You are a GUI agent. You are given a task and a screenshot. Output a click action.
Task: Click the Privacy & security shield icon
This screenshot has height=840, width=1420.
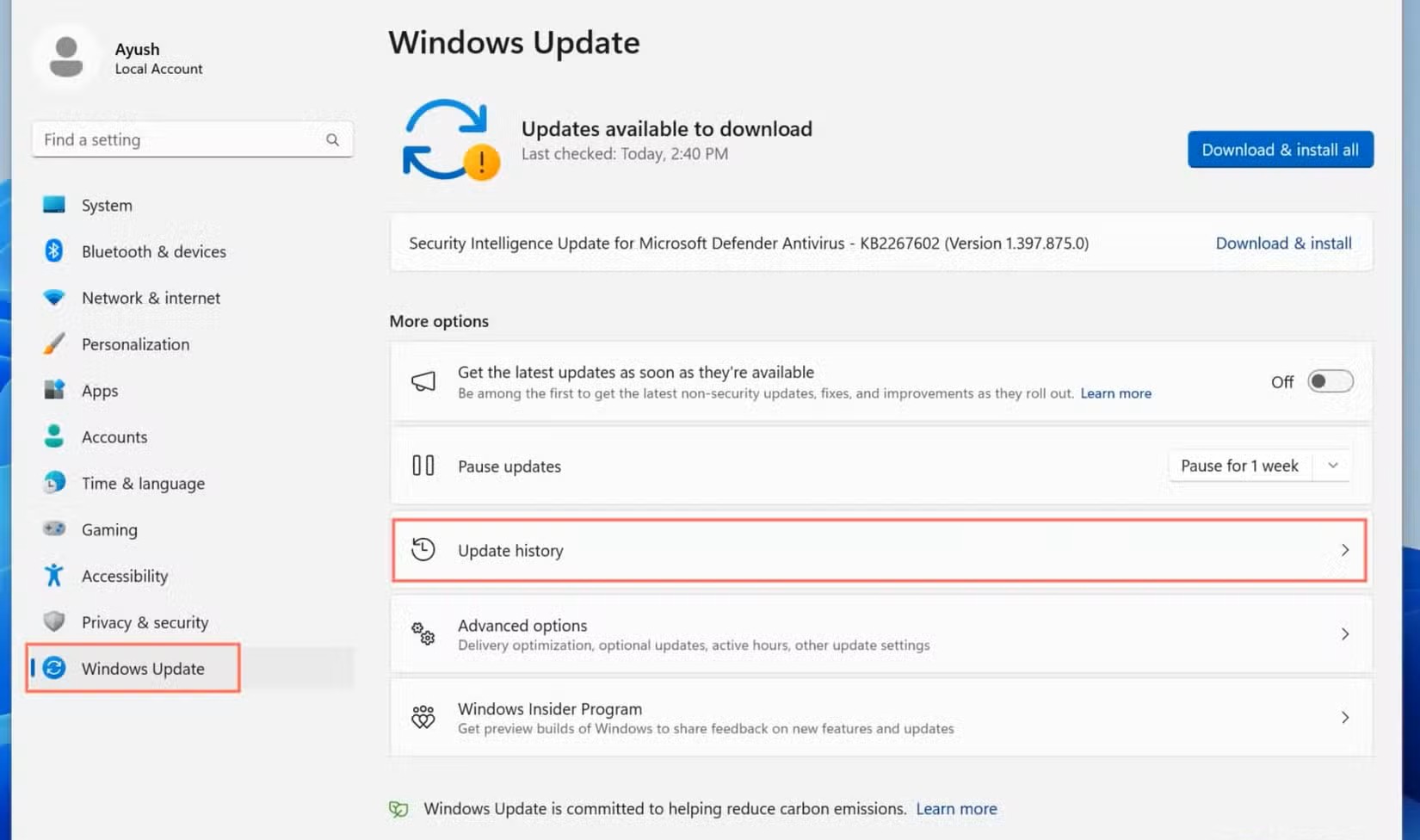click(x=53, y=621)
